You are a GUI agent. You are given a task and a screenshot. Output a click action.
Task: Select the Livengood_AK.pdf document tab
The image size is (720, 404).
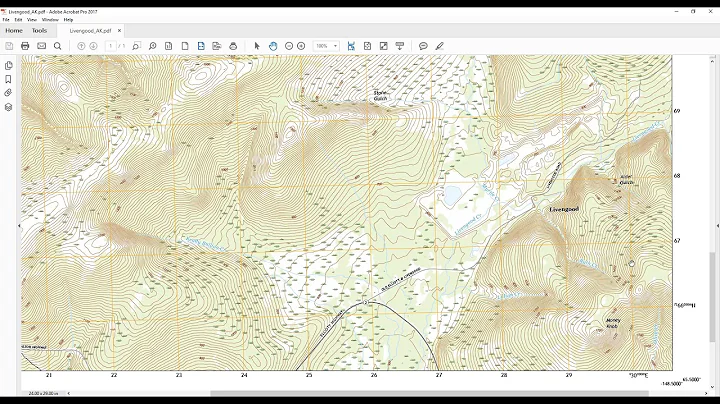pos(90,31)
